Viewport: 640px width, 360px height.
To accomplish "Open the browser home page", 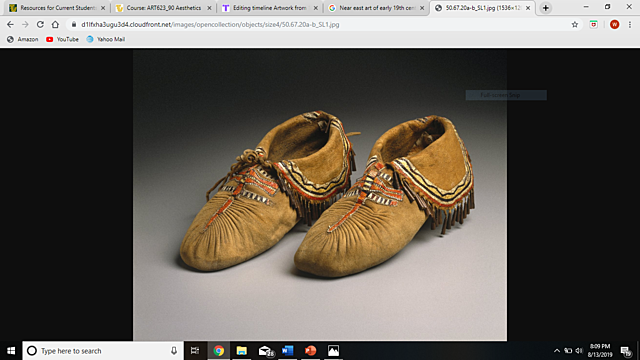I will pyautogui.click(x=55, y=24).
